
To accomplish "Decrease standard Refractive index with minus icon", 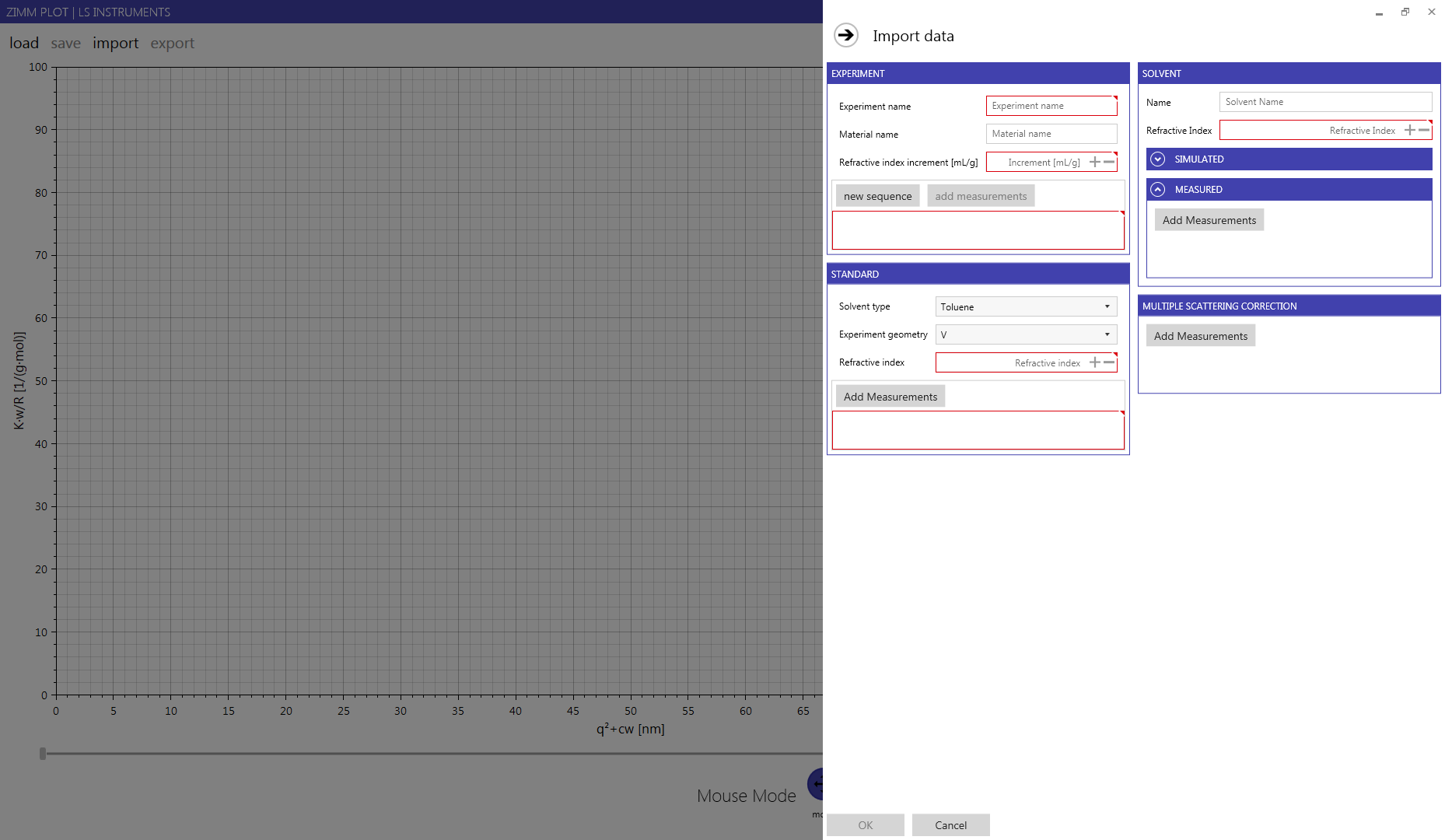I will (1109, 362).
